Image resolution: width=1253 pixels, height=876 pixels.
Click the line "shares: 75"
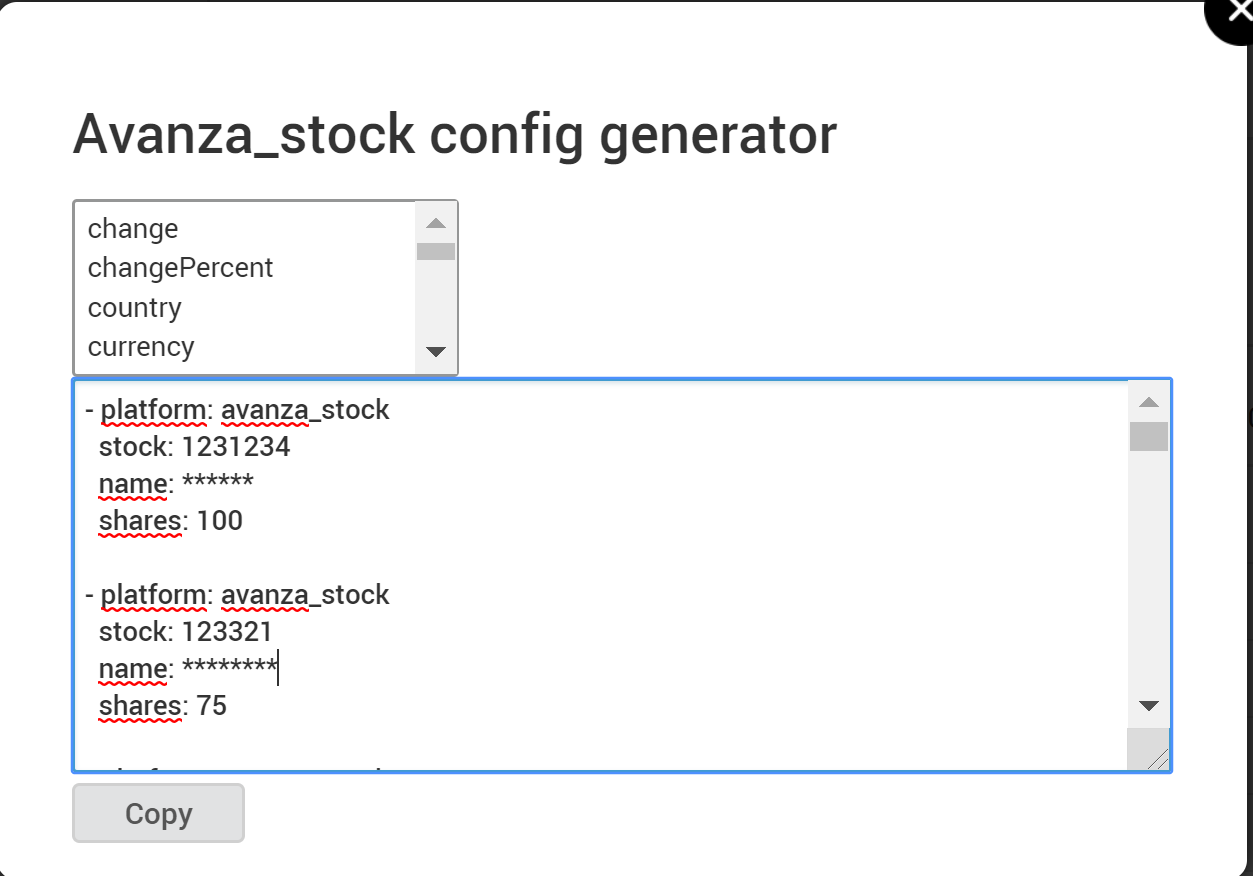[163, 705]
